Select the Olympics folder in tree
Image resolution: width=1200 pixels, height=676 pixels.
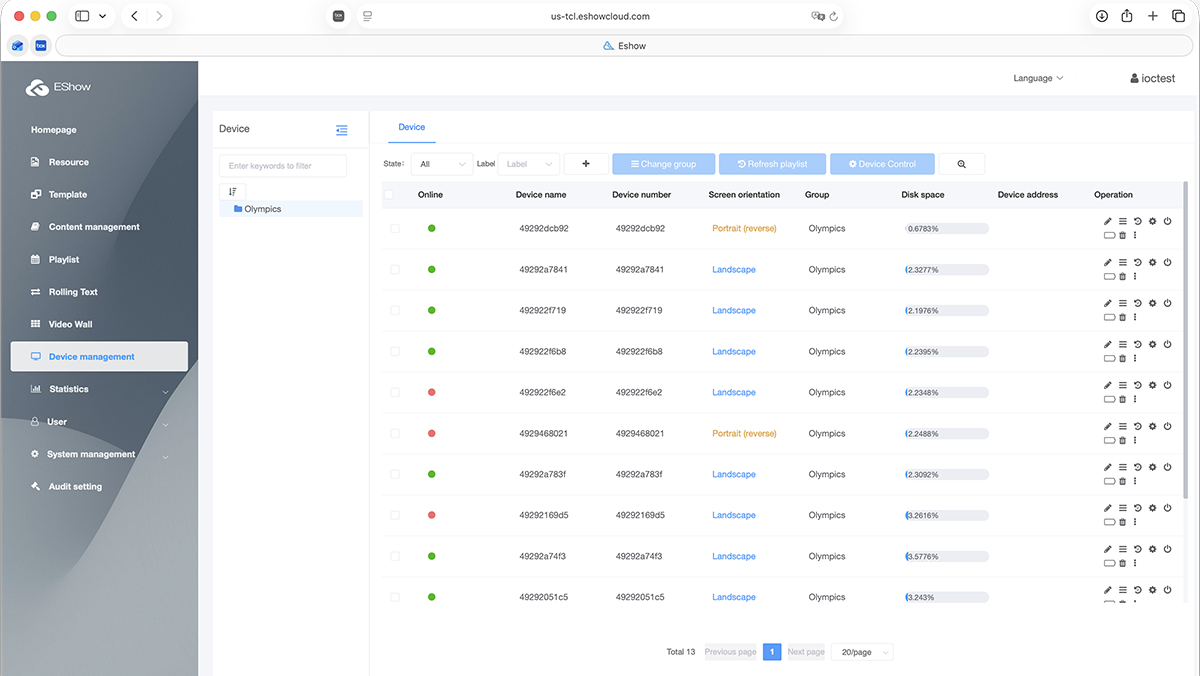pyautogui.click(x=291, y=209)
